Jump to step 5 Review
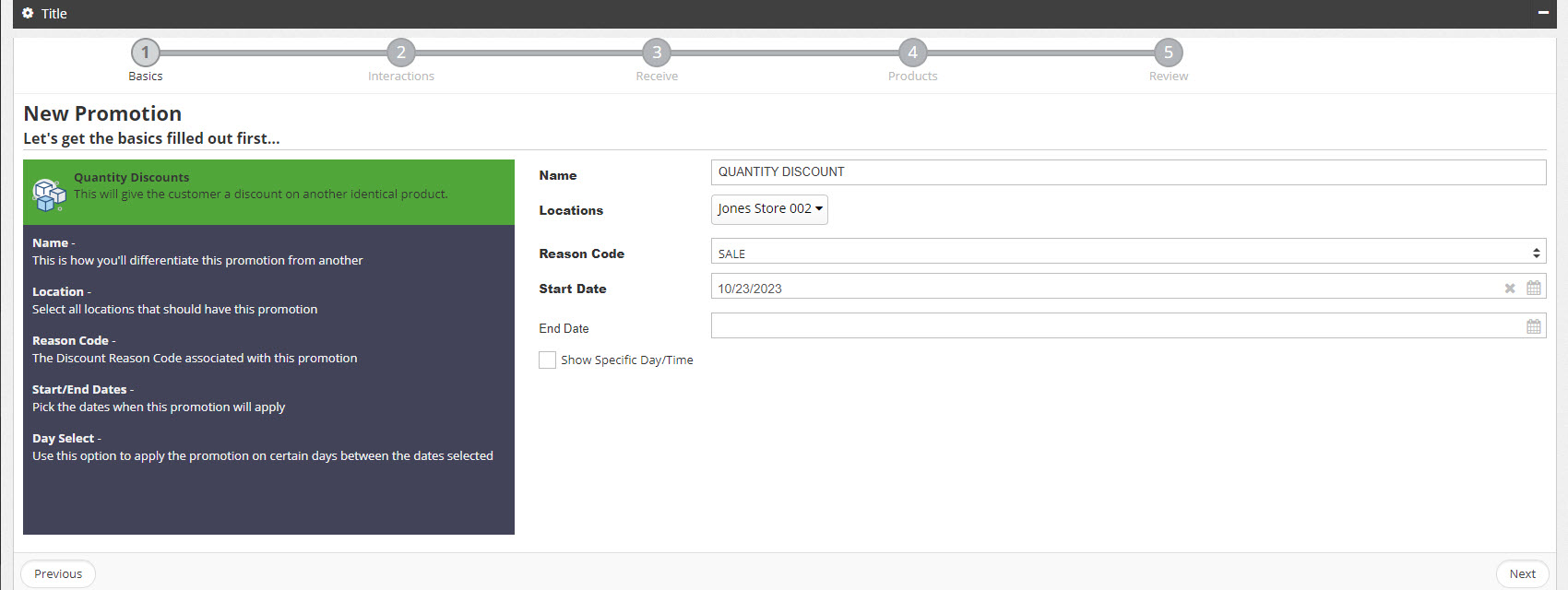This screenshot has width=1568, height=590. click(1169, 53)
